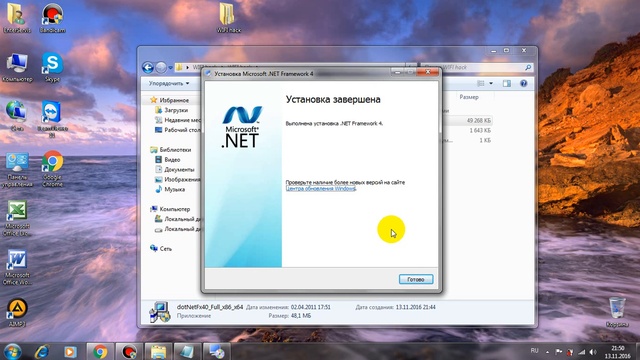The image size is (640, 360).
Task: Select the file row showing 1 КБ
Action: [468, 140]
